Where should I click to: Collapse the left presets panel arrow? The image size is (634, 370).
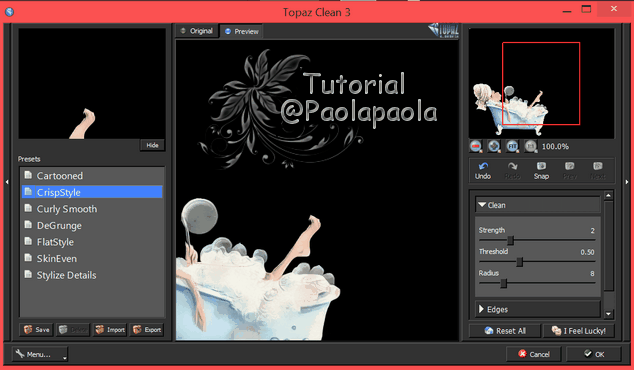click(7, 182)
